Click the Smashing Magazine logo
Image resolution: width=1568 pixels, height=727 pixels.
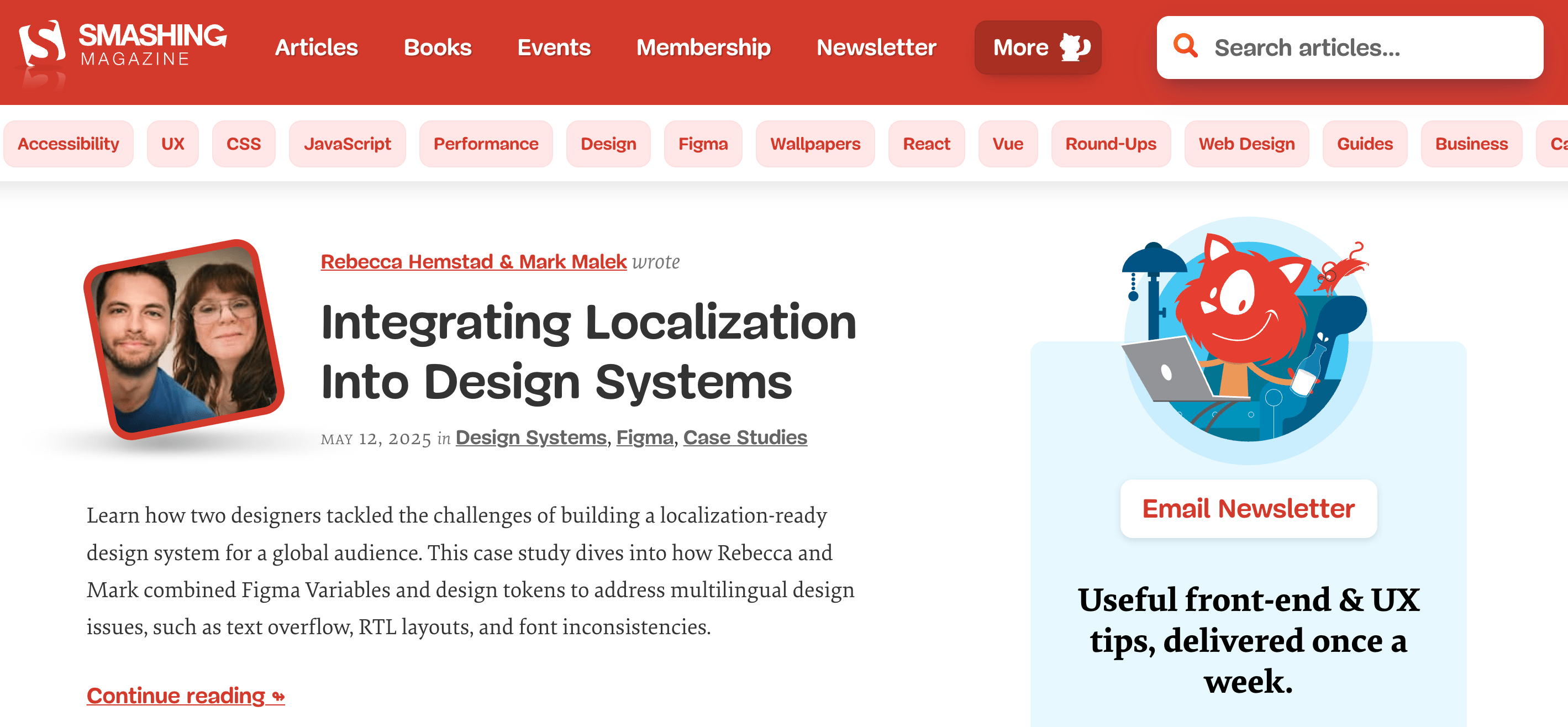click(122, 46)
